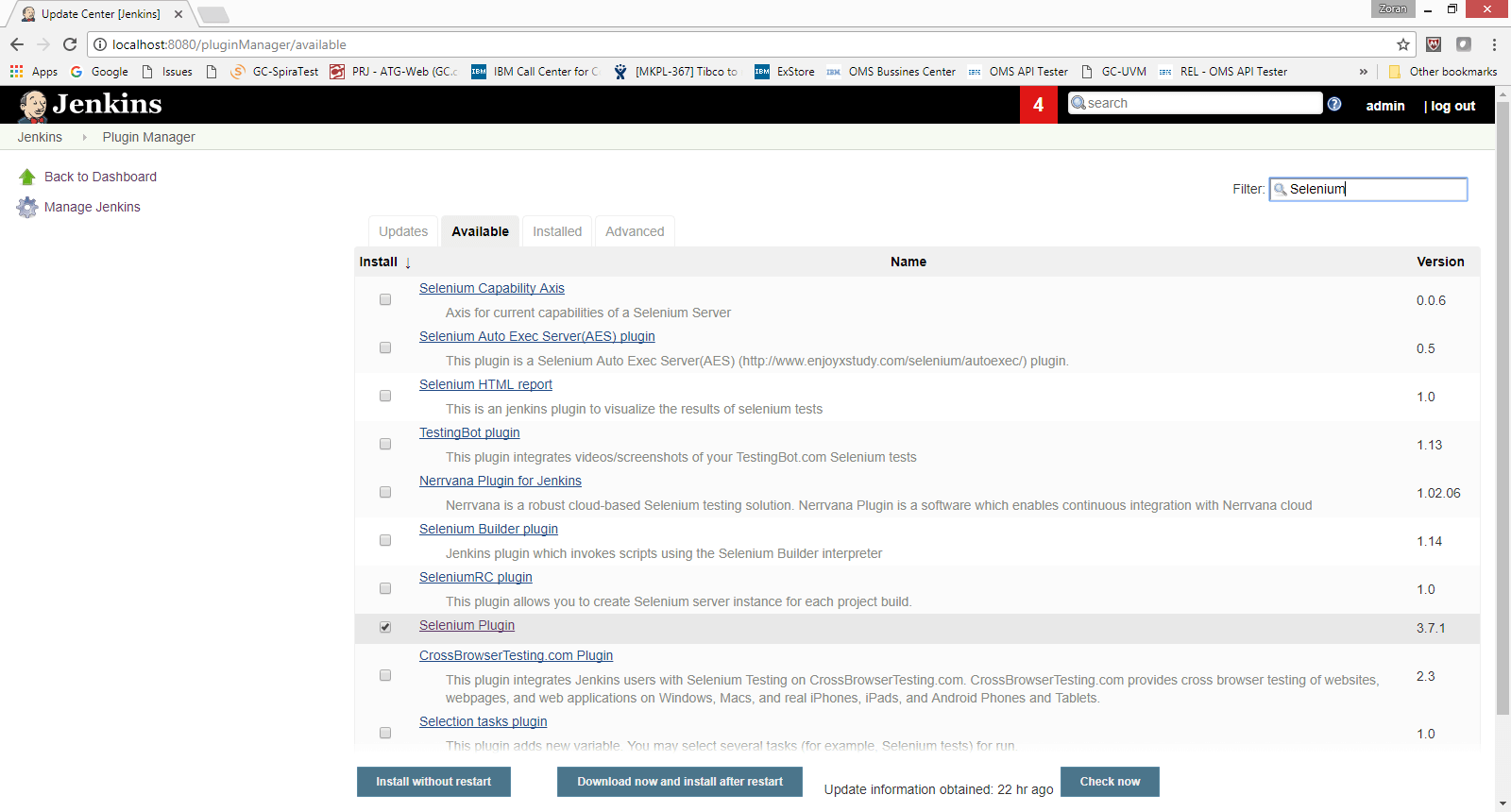Open a new browser tab
This screenshot has height=812, width=1511.
(x=212, y=14)
